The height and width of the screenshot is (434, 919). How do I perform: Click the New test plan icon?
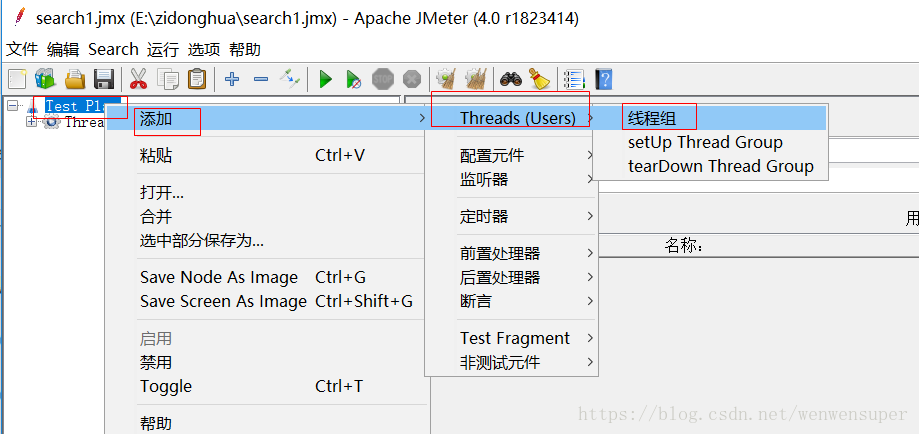(17, 79)
